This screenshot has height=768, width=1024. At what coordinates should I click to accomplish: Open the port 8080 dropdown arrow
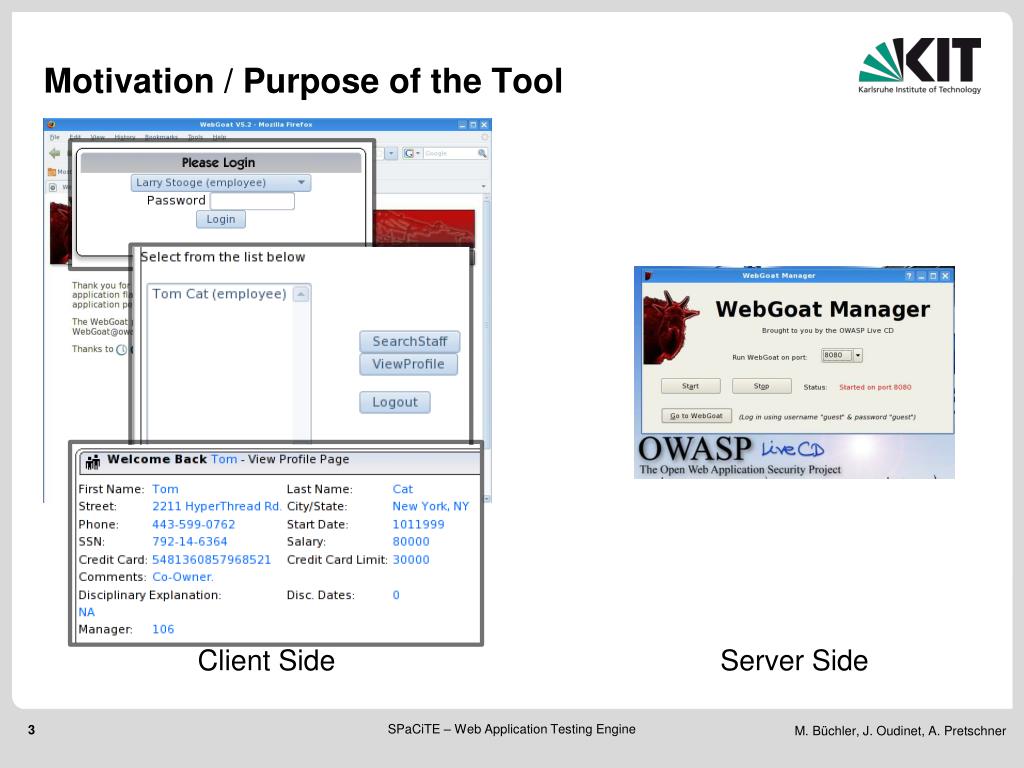858,356
